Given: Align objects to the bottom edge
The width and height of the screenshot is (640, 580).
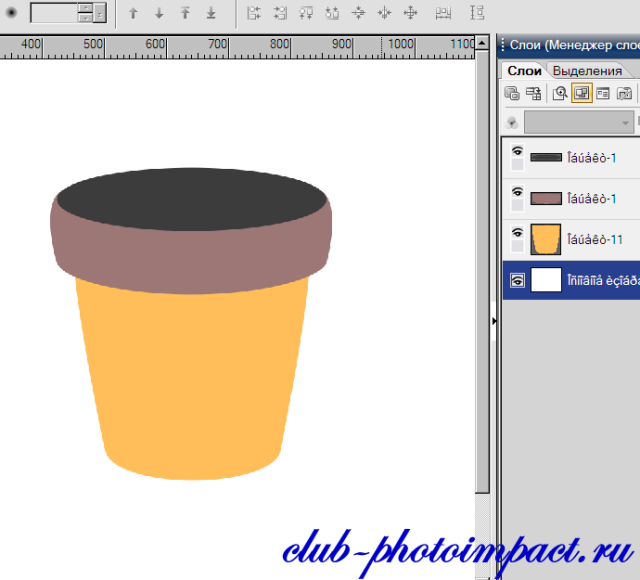Looking at the screenshot, I should coord(332,13).
